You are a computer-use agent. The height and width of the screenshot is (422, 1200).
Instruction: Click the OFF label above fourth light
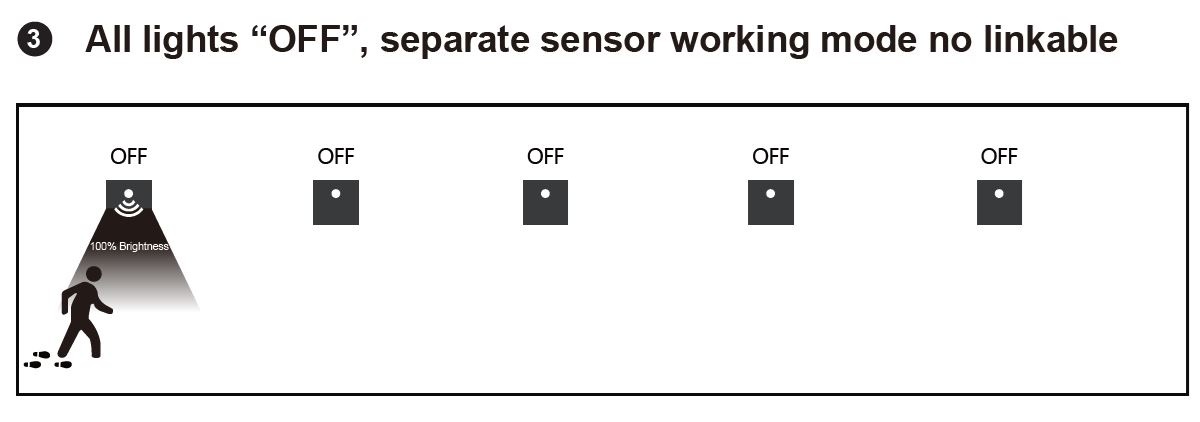point(770,156)
